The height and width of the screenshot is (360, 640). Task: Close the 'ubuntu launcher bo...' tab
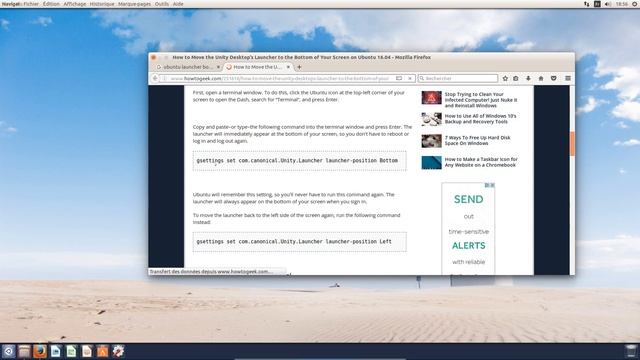218,67
